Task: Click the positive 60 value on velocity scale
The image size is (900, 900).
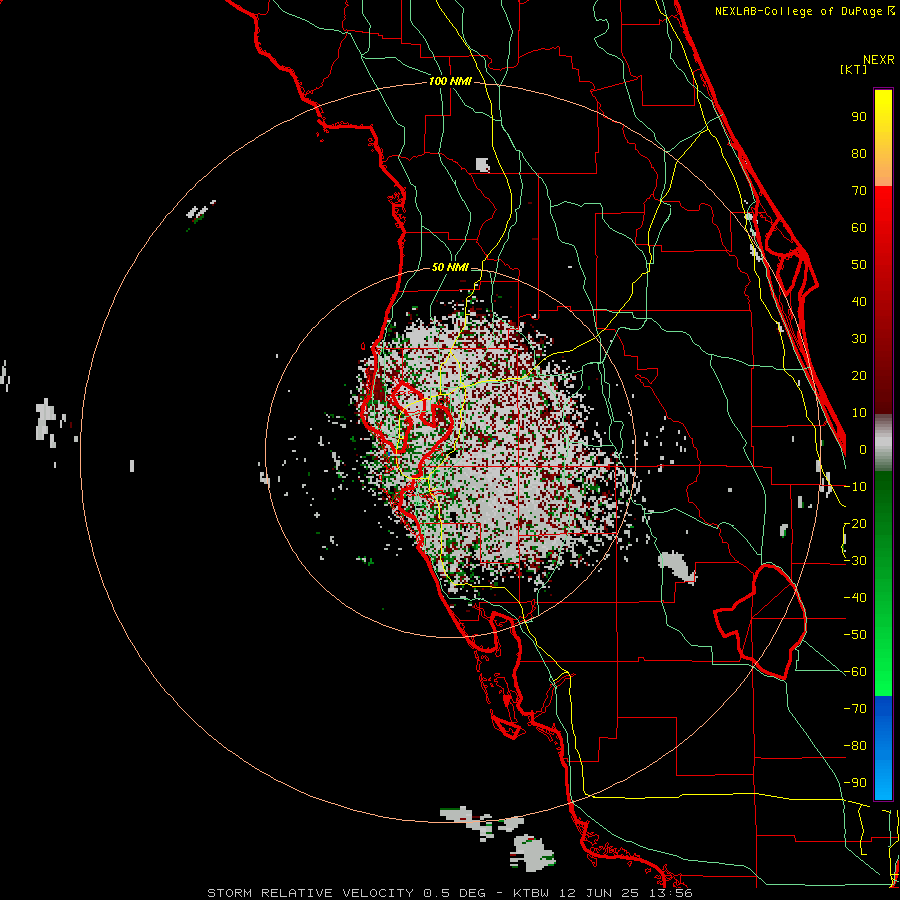Action: [859, 228]
